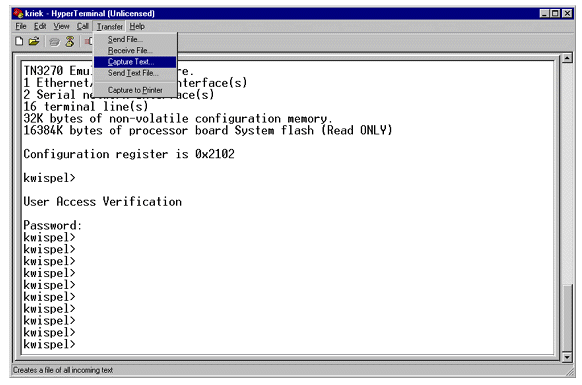This screenshot has height=385, width=582.
Task: Maximize the HyperTerminal window
Action: coord(555,14)
